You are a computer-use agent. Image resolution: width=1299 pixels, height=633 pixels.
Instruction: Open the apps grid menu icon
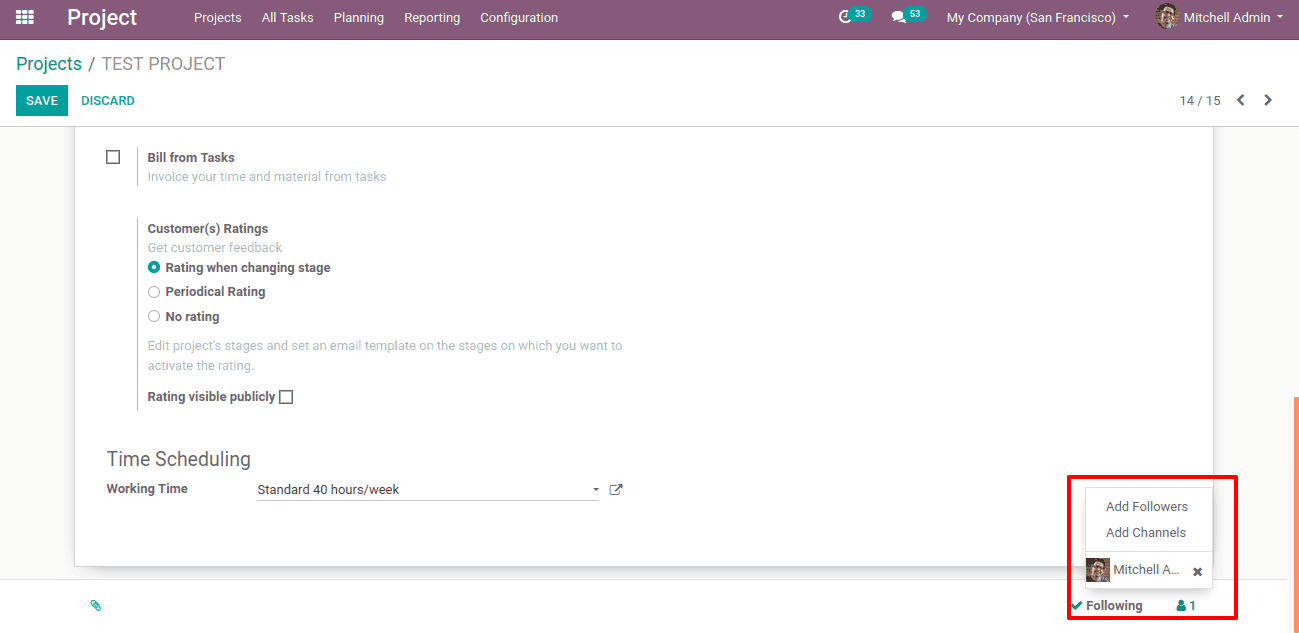(x=25, y=17)
